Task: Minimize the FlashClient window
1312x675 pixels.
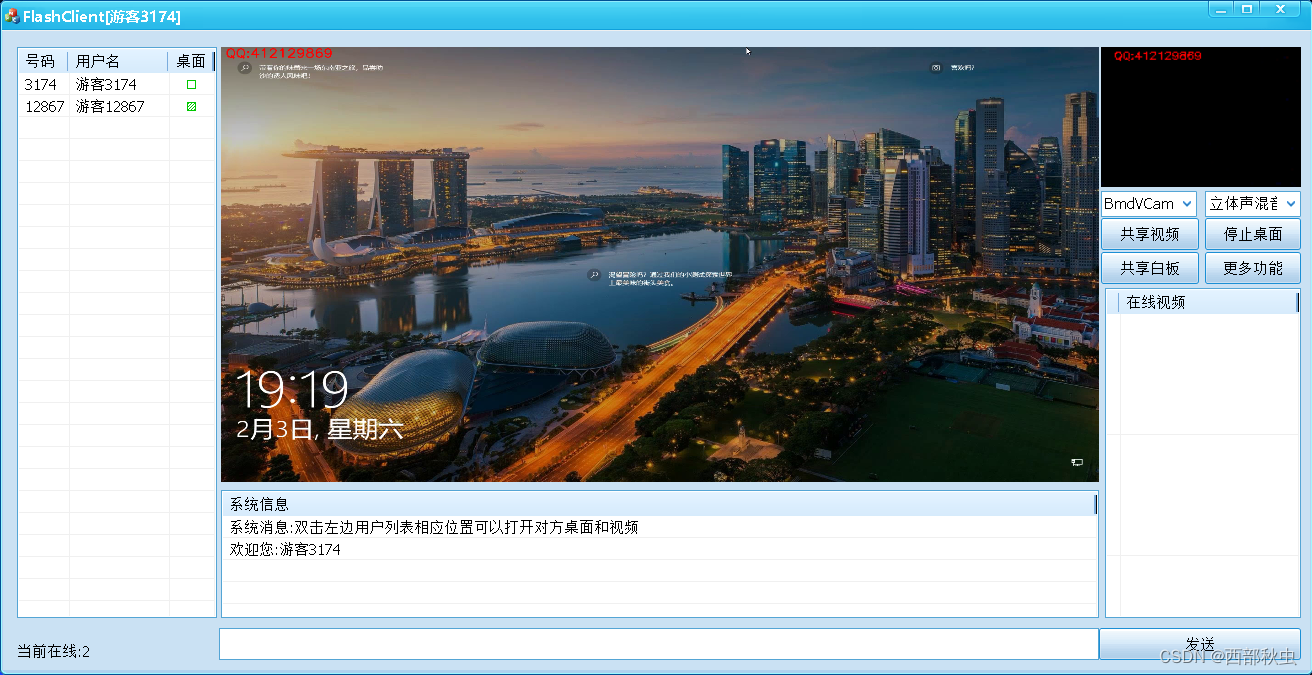Action: coord(1222,9)
